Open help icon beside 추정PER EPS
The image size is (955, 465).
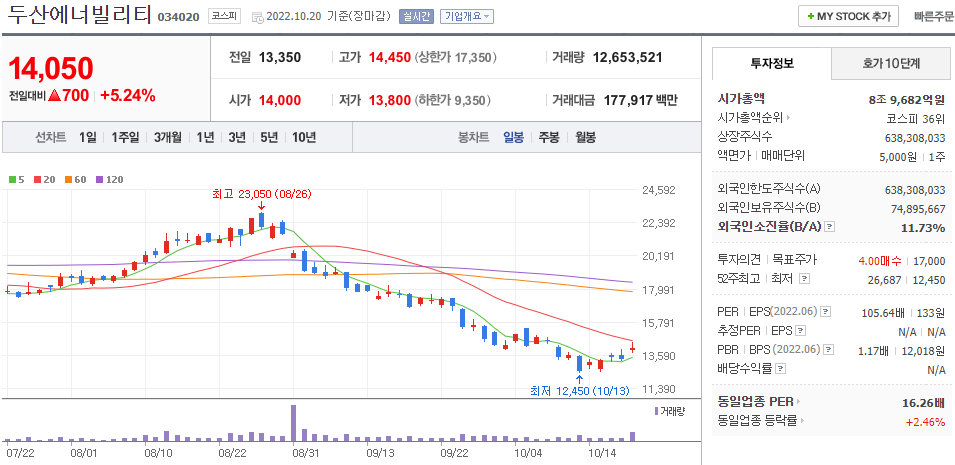click(x=801, y=331)
